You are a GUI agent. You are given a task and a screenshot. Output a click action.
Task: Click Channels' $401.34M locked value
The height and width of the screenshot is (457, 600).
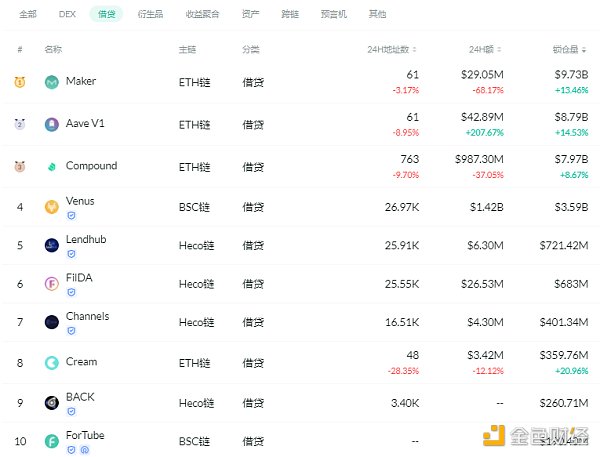click(x=564, y=322)
